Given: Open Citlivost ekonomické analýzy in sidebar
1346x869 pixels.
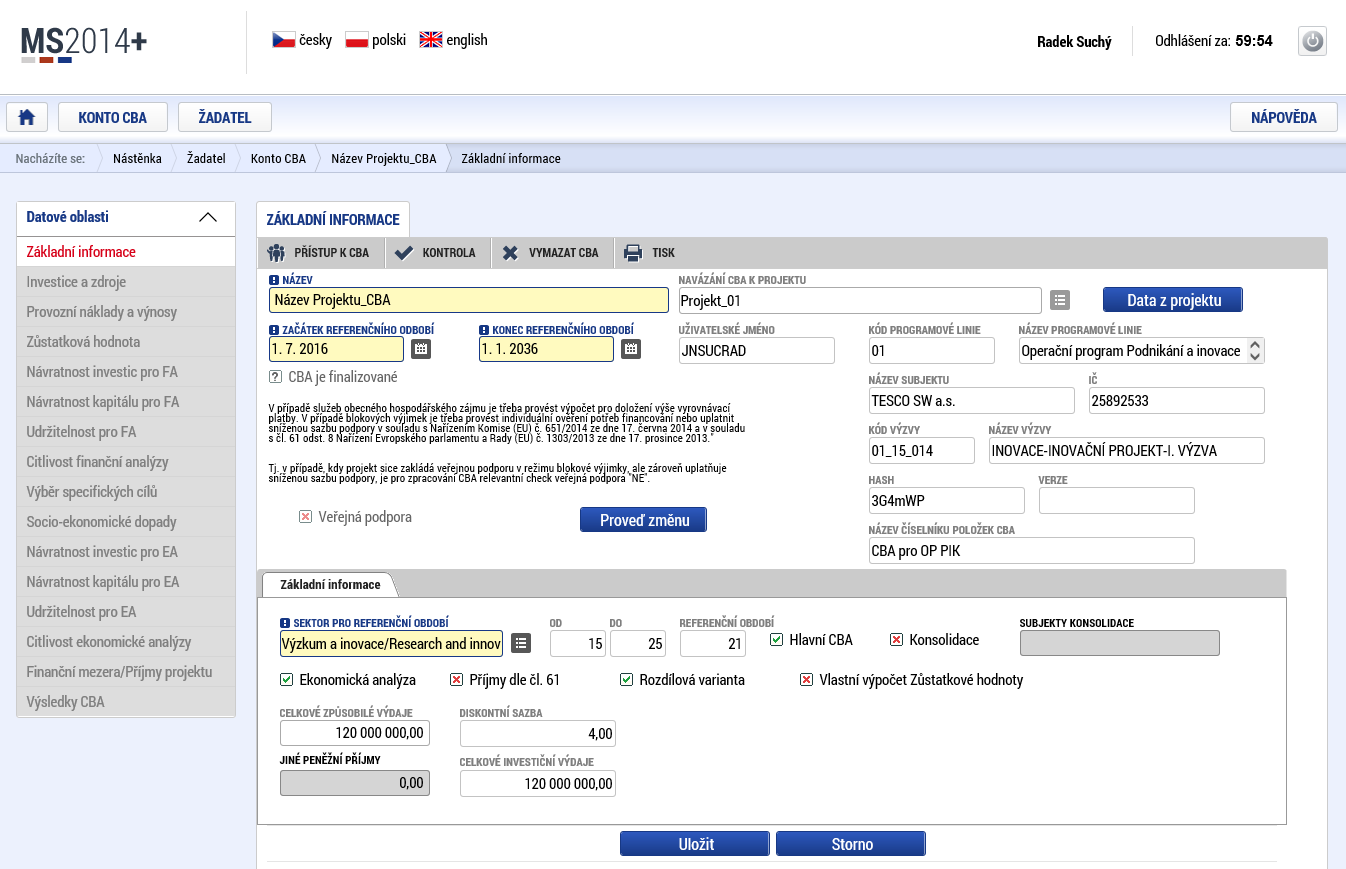Looking at the screenshot, I should click(126, 642).
